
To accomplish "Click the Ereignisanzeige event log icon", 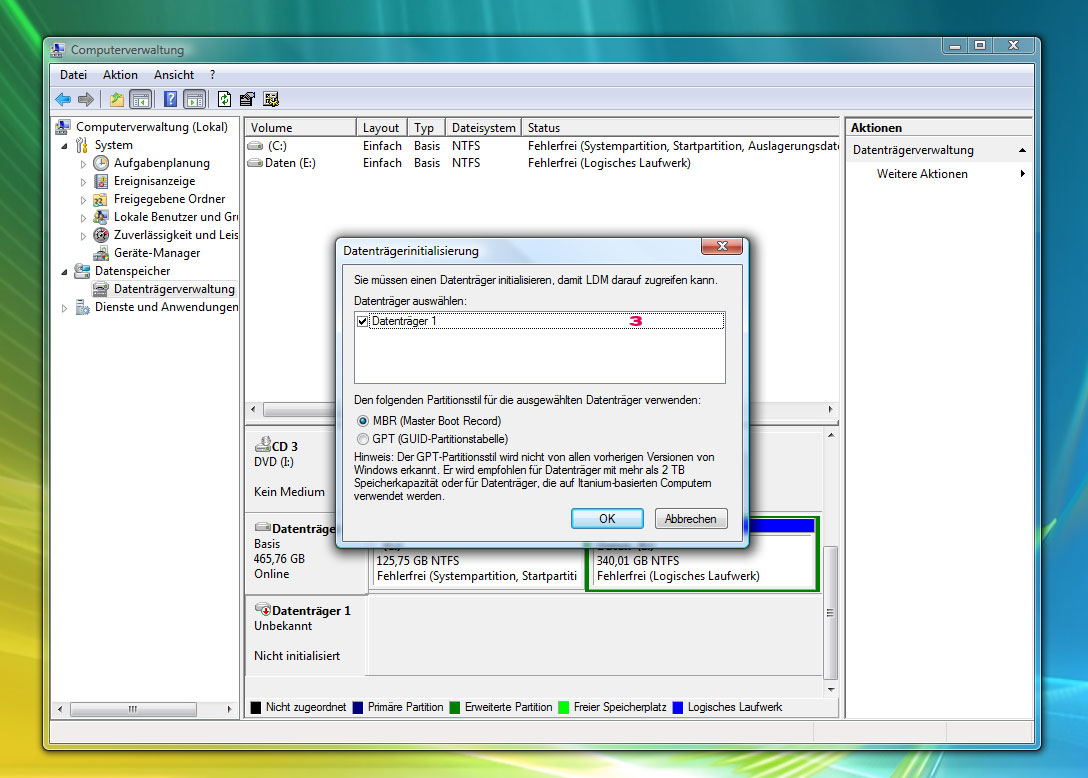I will [101, 181].
